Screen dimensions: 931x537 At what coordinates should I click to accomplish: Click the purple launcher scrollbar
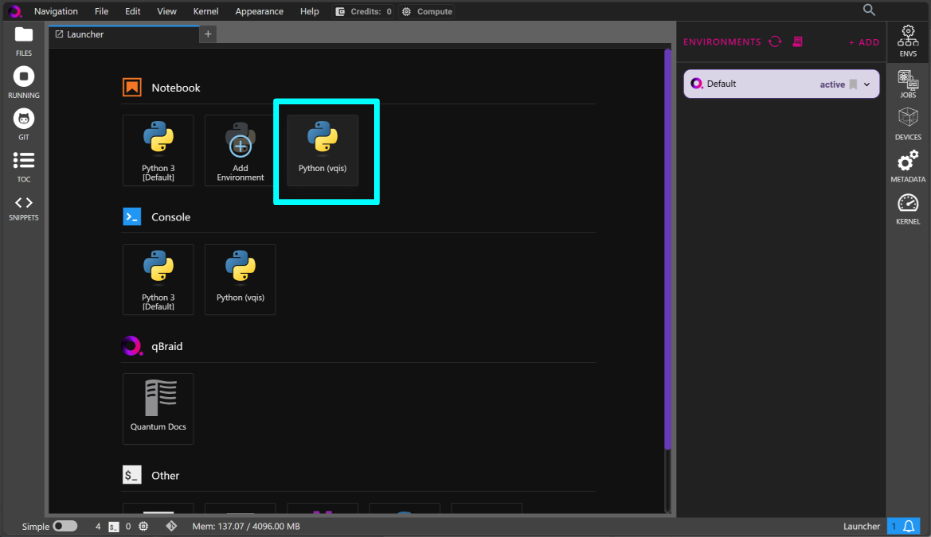click(668, 249)
